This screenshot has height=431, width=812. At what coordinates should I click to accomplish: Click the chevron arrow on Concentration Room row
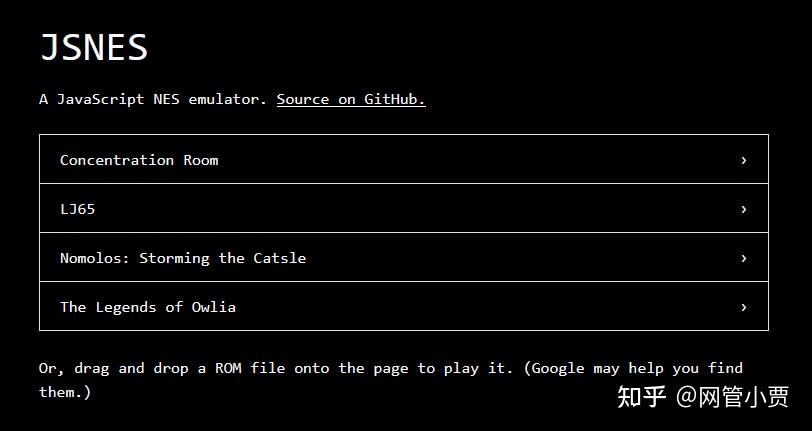tap(743, 160)
